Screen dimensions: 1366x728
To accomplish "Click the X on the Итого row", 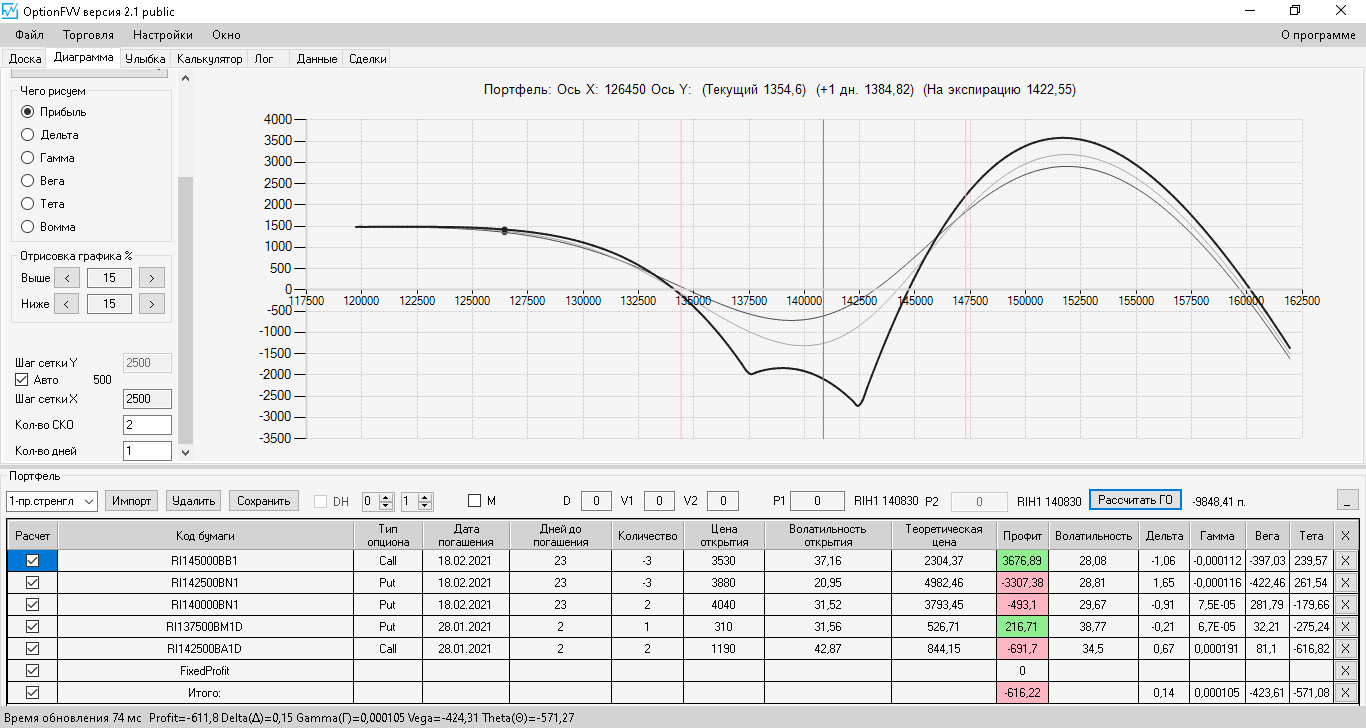I will (x=1345, y=693).
